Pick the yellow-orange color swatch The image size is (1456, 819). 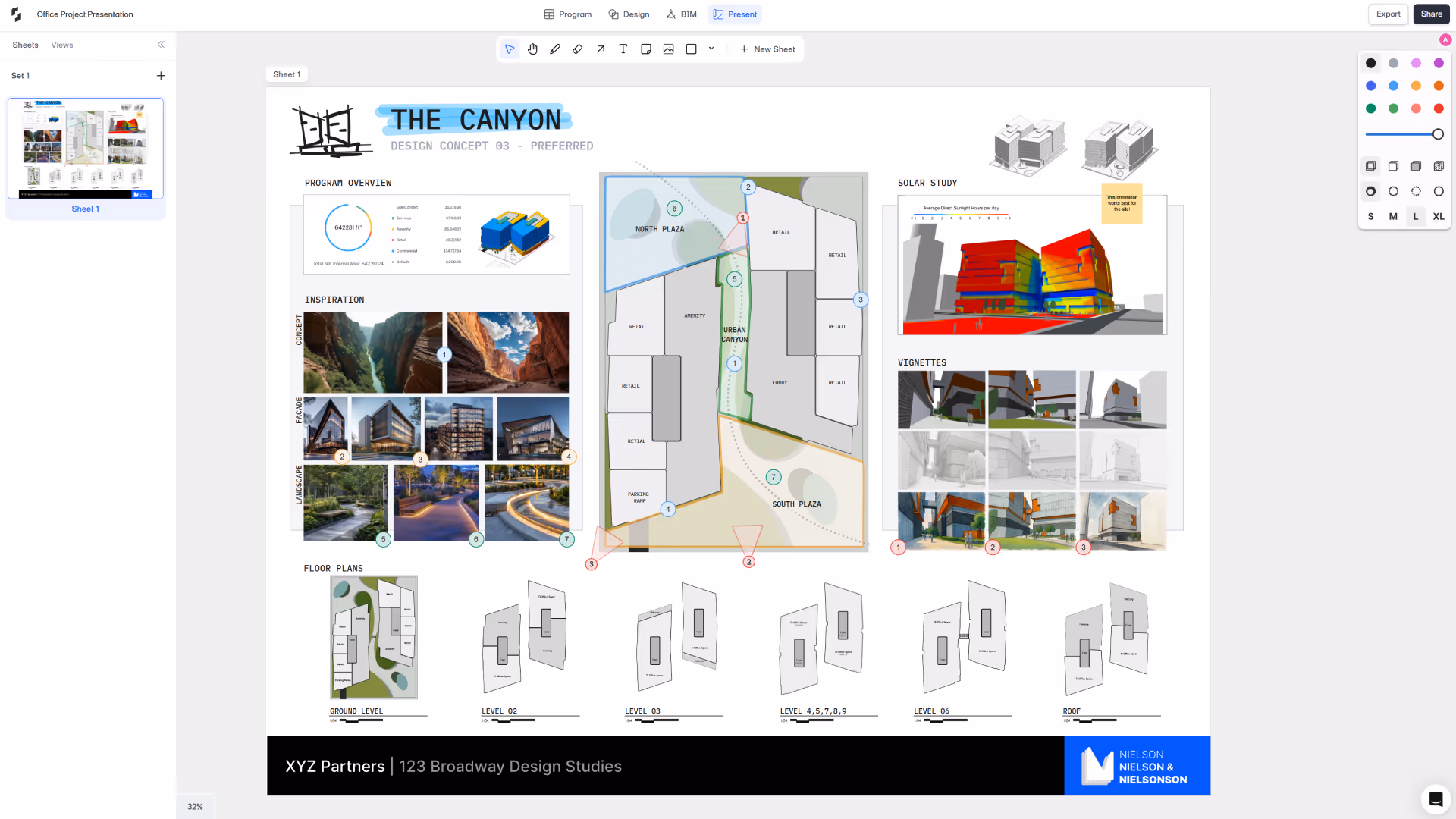coord(1417,86)
